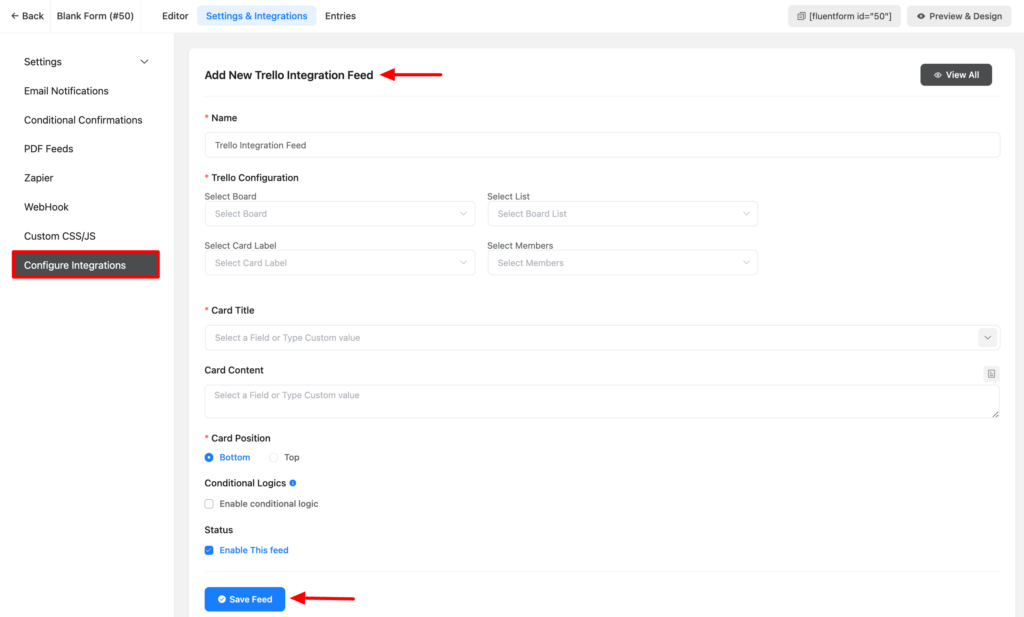Click the Conditional Logics info icon

pos(290,483)
